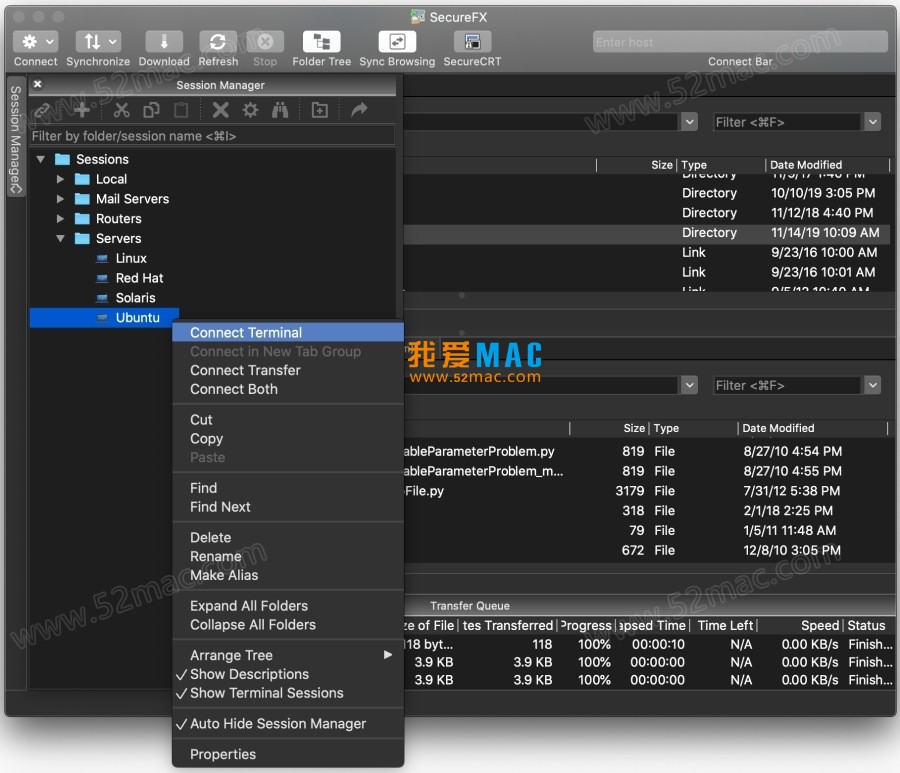Choose Connect Terminal from context menu
Screen dimensions: 900x773
[x=288, y=332]
